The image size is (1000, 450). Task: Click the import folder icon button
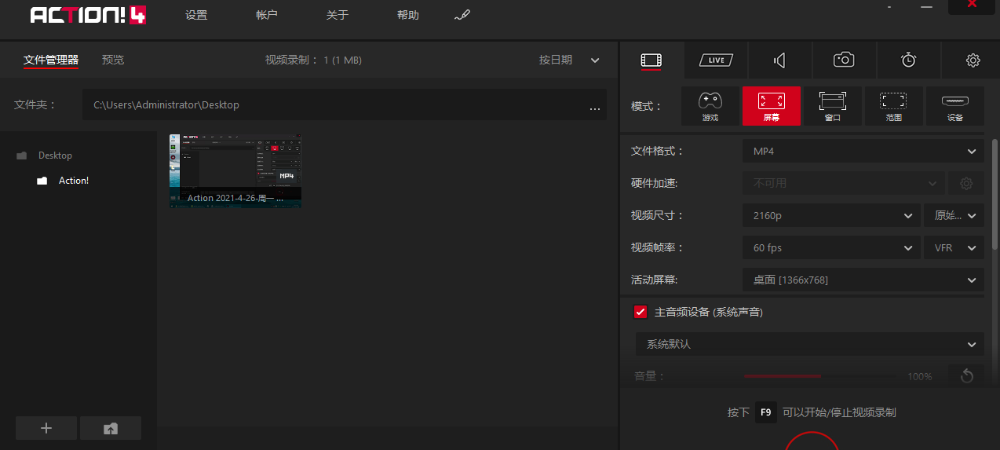point(110,428)
